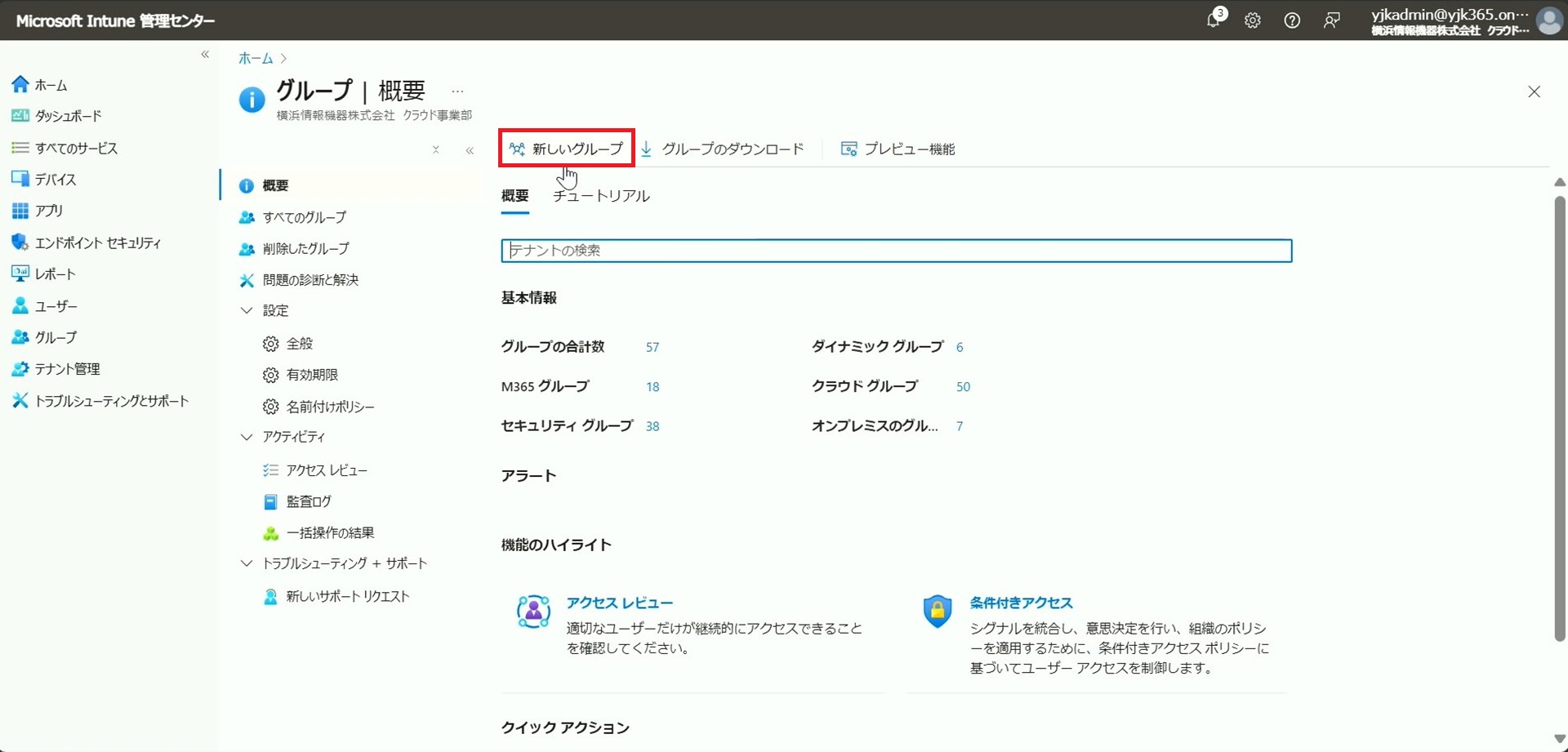Image resolution: width=1568 pixels, height=752 pixels.
Task: Open the help question mark icon
Action: coord(1292,20)
